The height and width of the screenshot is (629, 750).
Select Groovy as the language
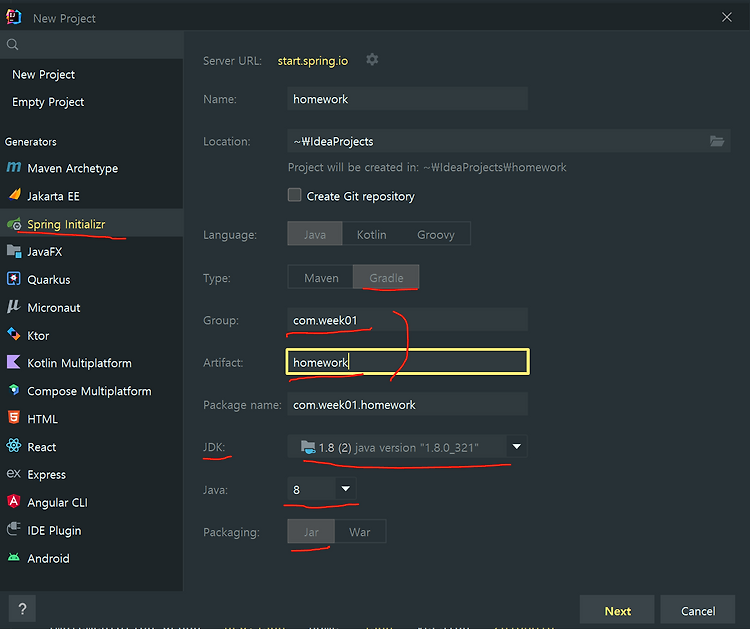(436, 234)
